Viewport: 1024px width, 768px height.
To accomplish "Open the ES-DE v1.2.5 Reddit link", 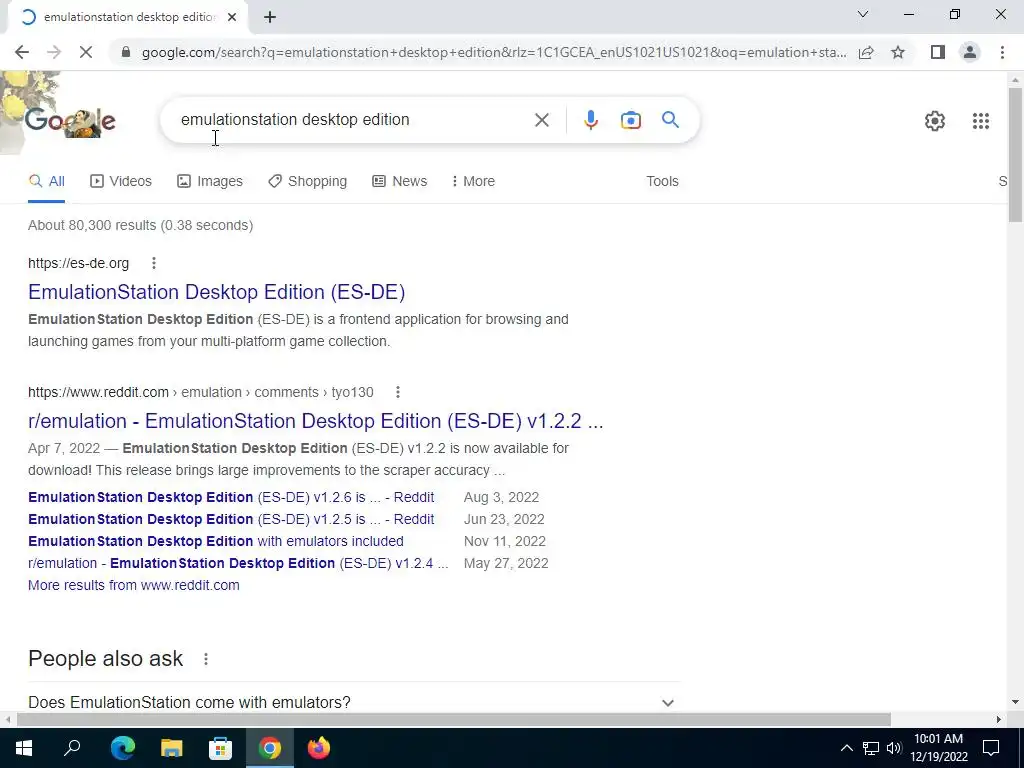I will [x=231, y=519].
